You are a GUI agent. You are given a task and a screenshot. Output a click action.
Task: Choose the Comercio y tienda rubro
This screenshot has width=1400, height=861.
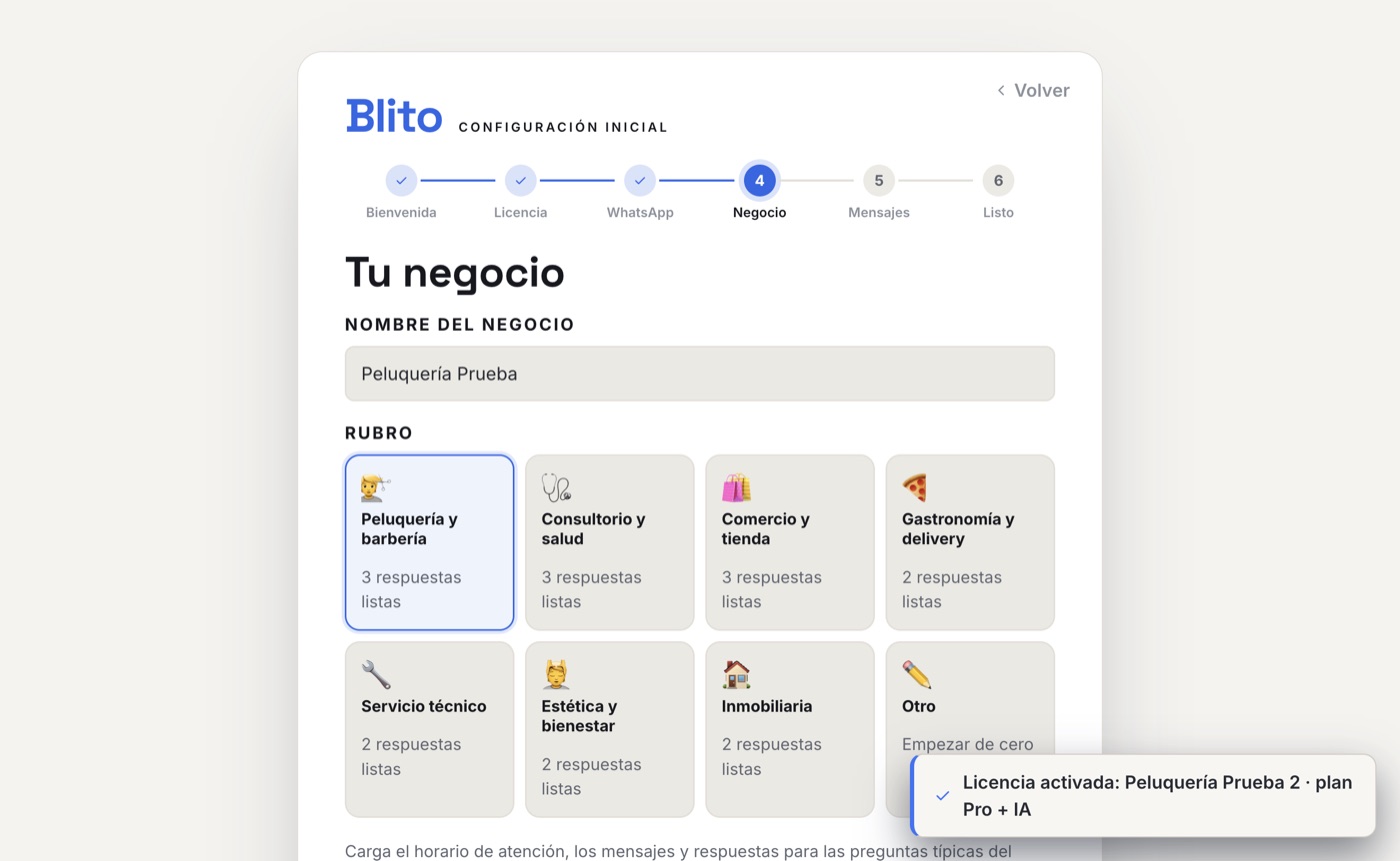click(x=790, y=543)
